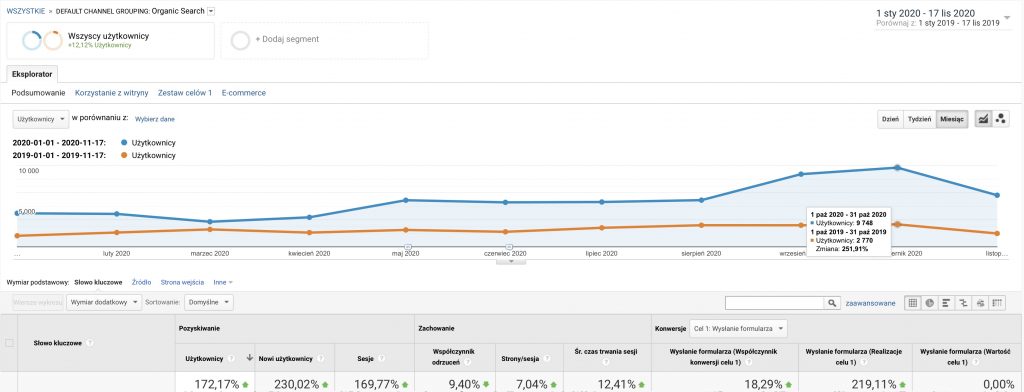
Task: Select the motion chart icon
Action: tap(1000, 119)
